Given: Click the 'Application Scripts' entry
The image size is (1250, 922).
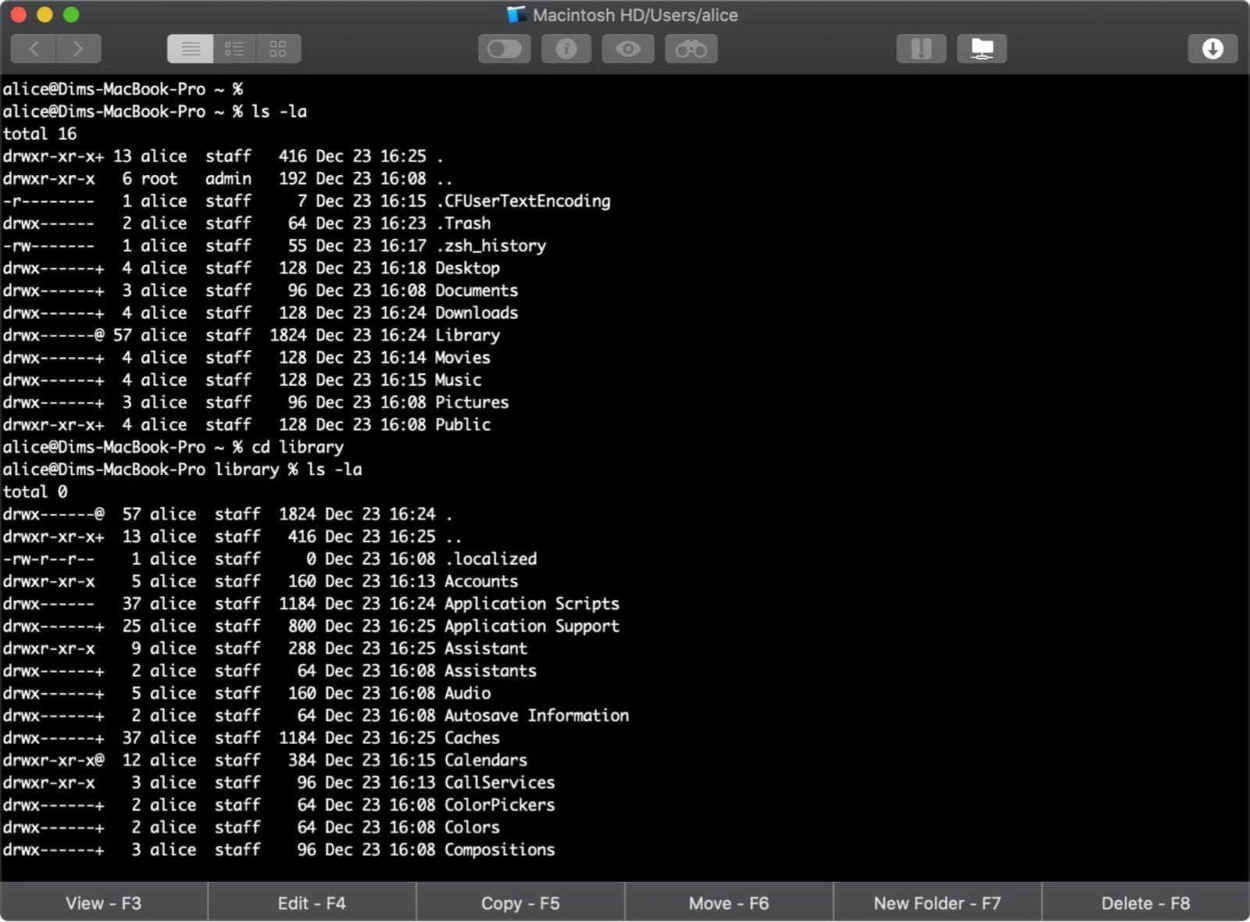Looking at the screenshot, I should [x=532, y=604].
